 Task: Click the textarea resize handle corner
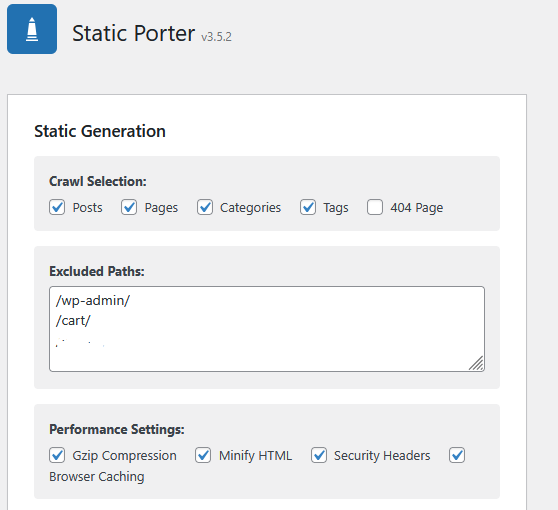coord(477,363)
